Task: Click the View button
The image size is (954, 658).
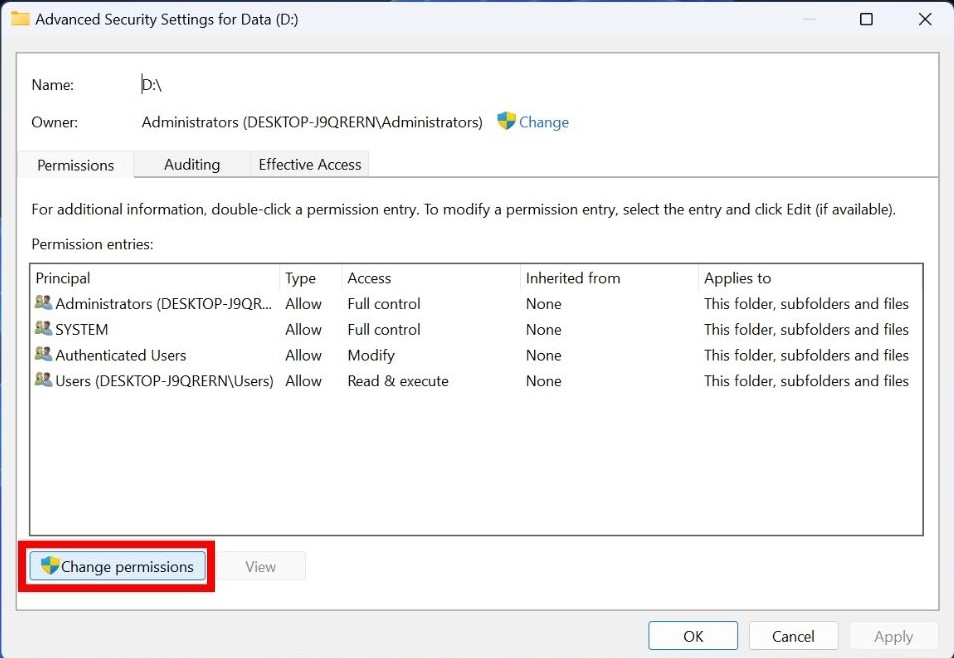Action: pos(261,566)
